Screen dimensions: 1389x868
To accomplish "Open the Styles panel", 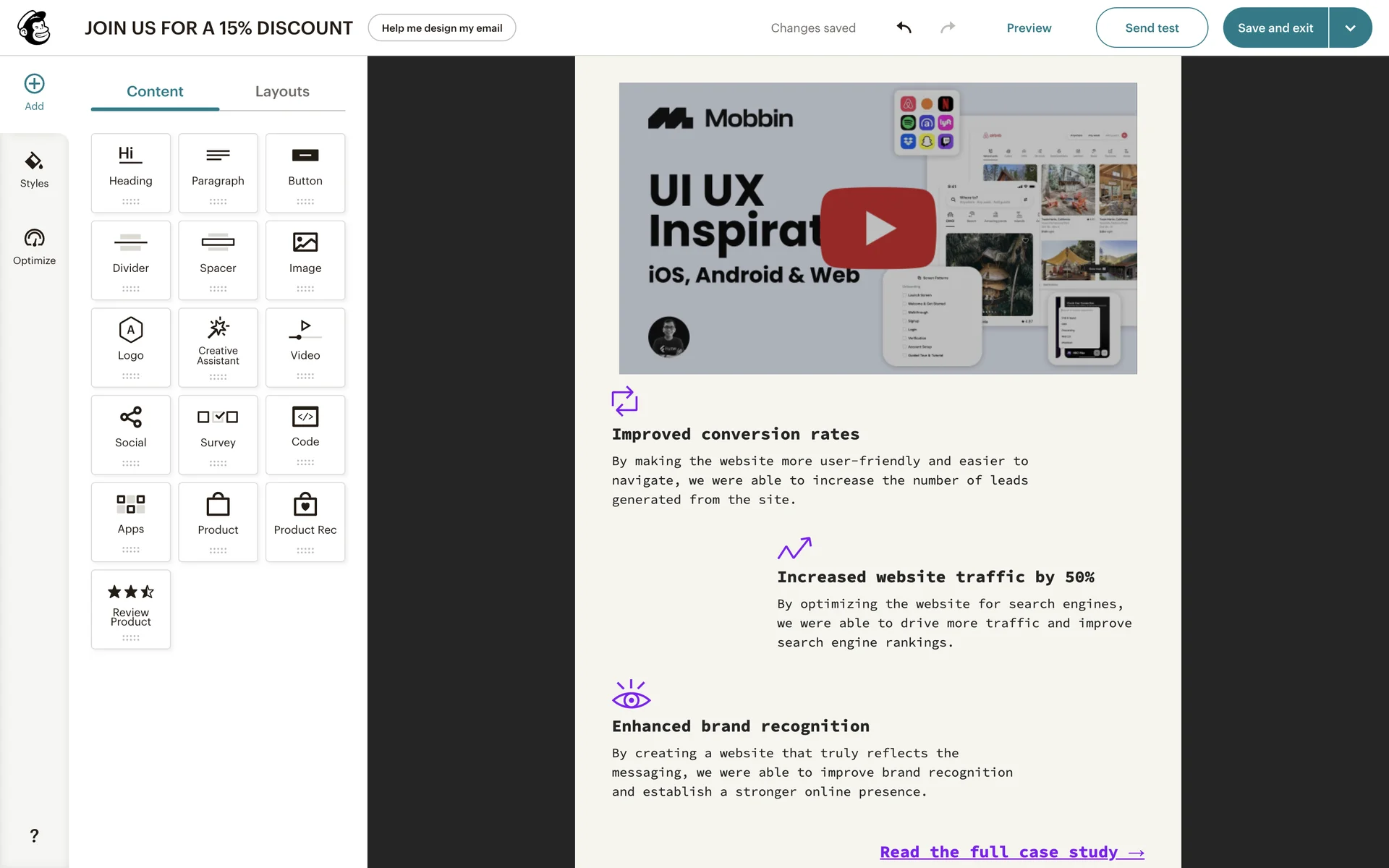I will point(34,169).
